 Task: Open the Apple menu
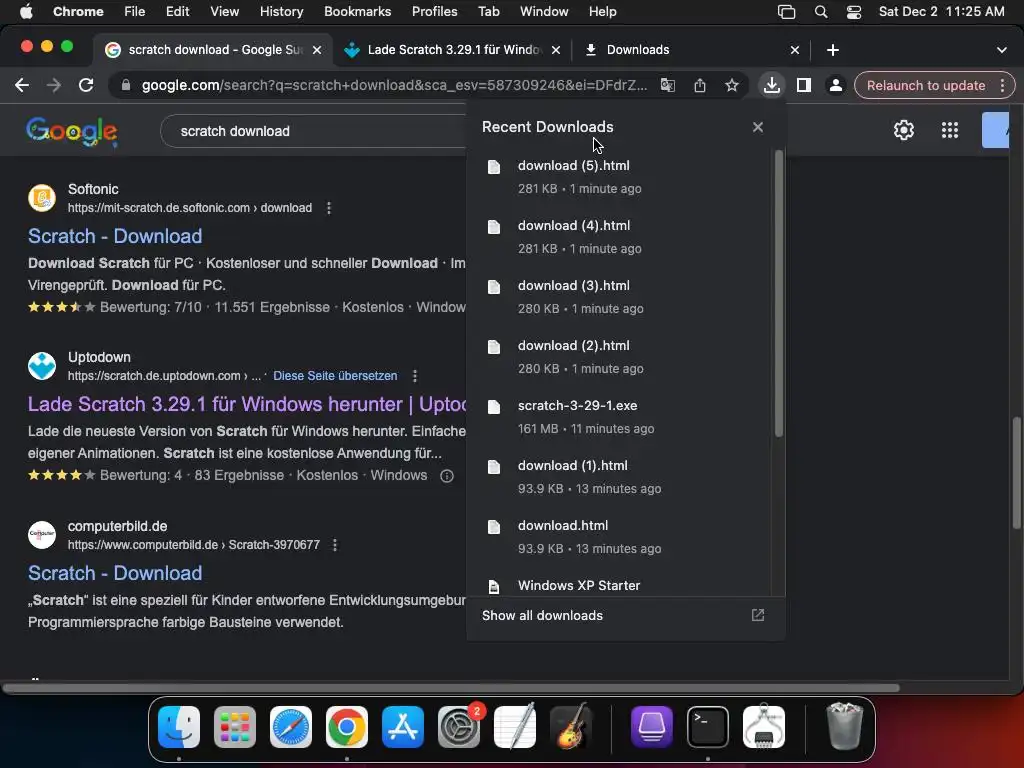(x=26, y=12)
